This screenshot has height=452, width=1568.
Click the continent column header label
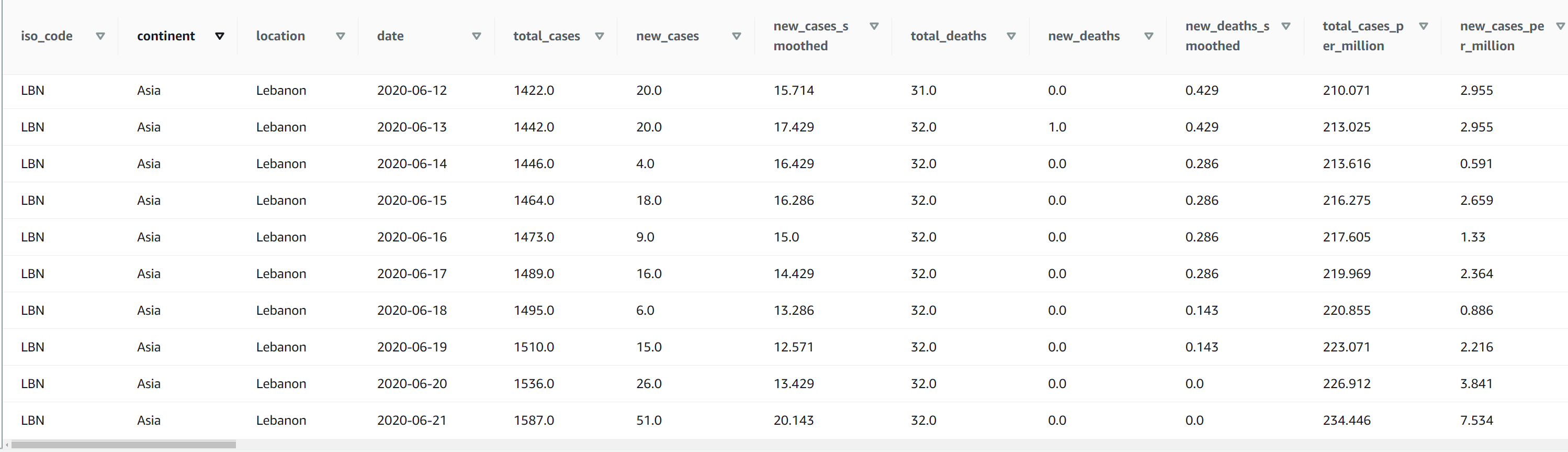165,36
